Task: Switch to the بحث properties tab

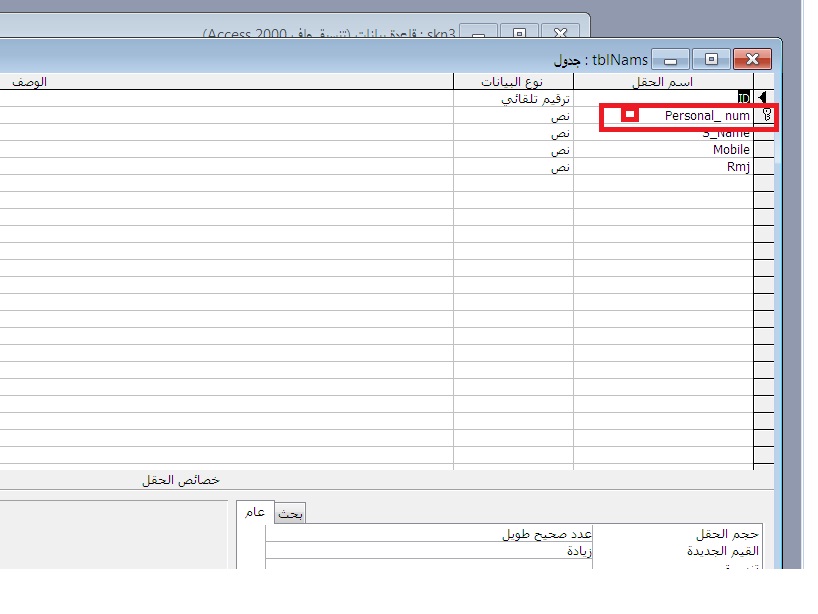Action: tap(290, 514)
